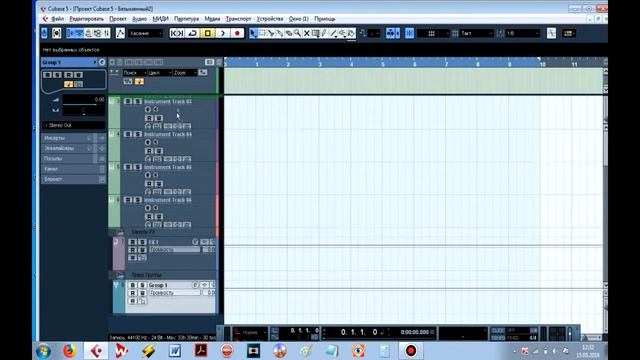The width and height of the screenshot is (640, 360).
Task: Click the Group 1 inspector header
Action: point(68,62)
